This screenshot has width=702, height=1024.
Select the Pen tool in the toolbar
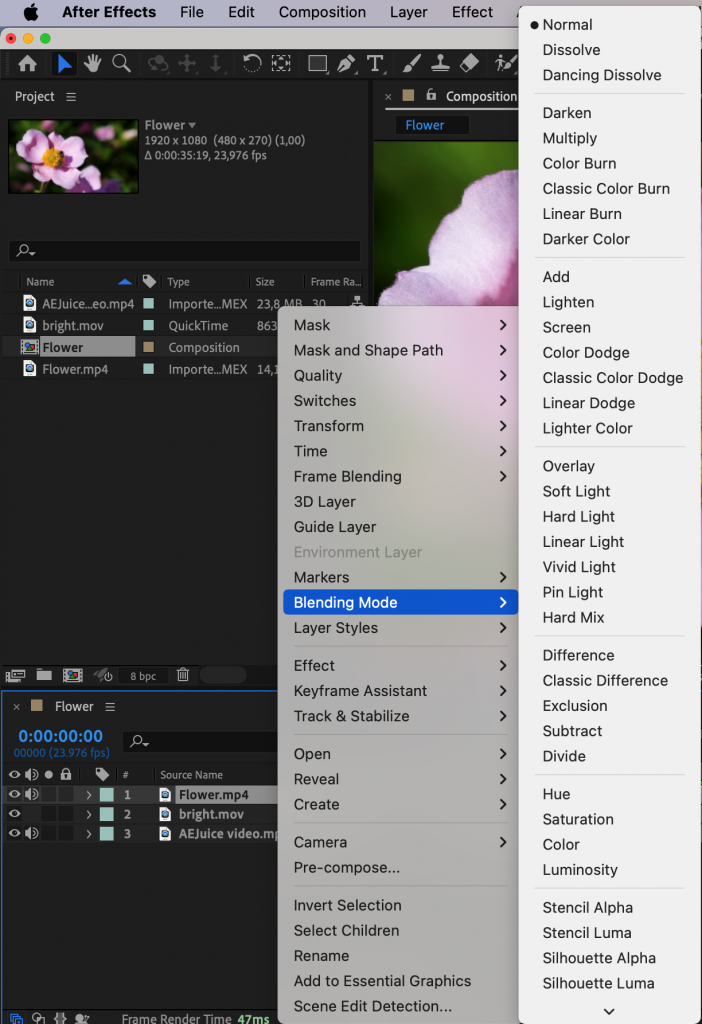click(x=347, y=63)
